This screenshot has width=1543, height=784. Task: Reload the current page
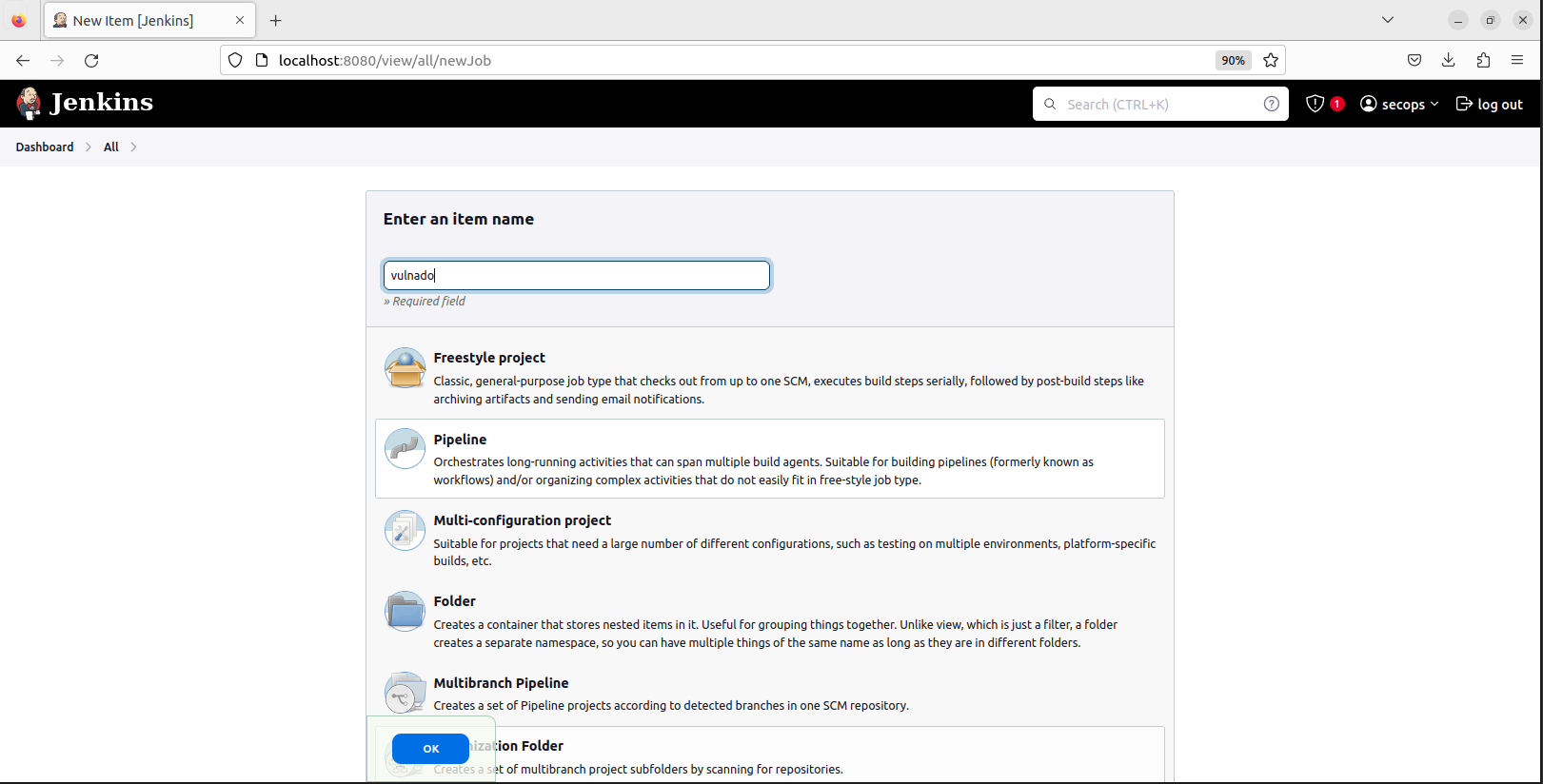point(91,60)
